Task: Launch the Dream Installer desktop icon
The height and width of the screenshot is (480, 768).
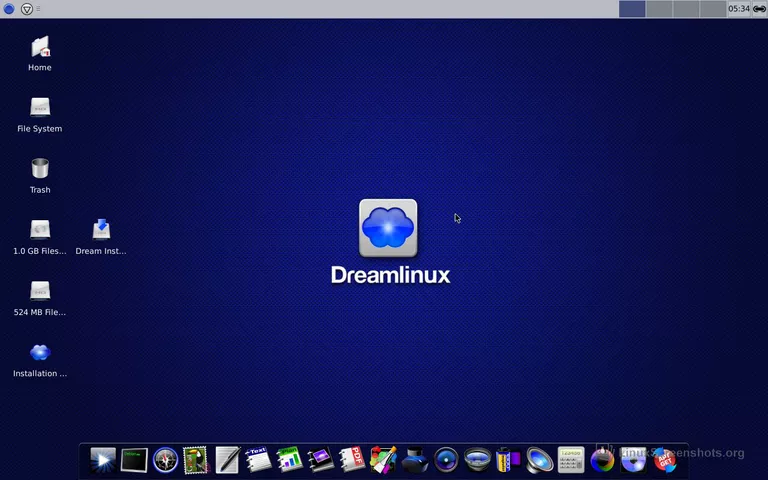Action: [x=101, y=229]
